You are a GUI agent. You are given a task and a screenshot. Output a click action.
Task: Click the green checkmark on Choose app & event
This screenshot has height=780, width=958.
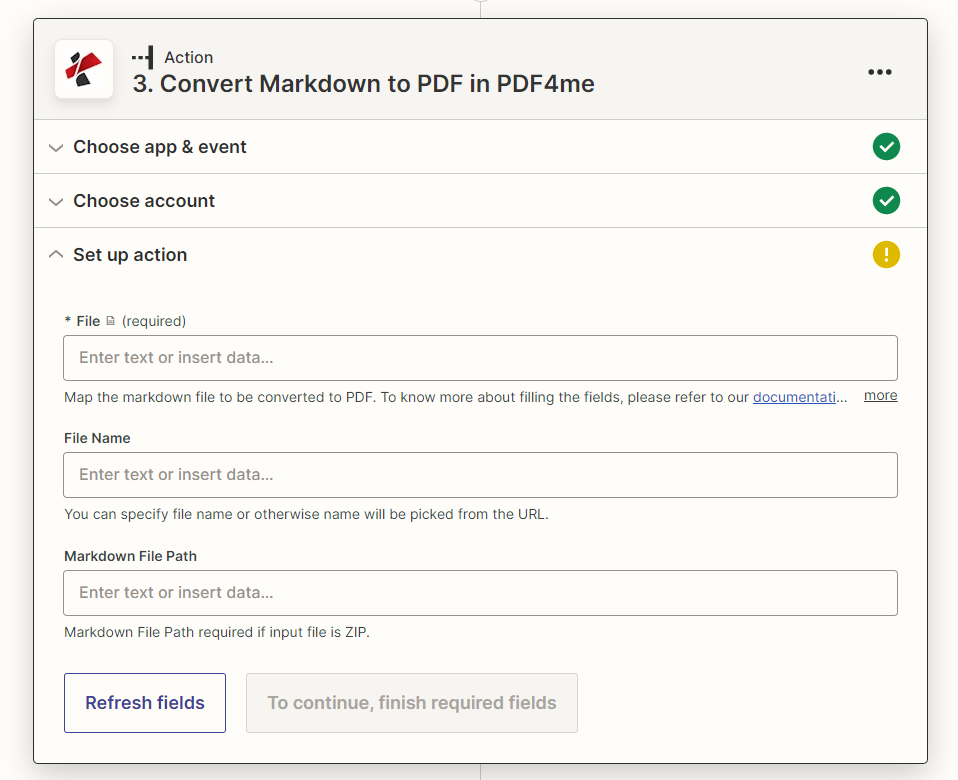click(886, 146)
